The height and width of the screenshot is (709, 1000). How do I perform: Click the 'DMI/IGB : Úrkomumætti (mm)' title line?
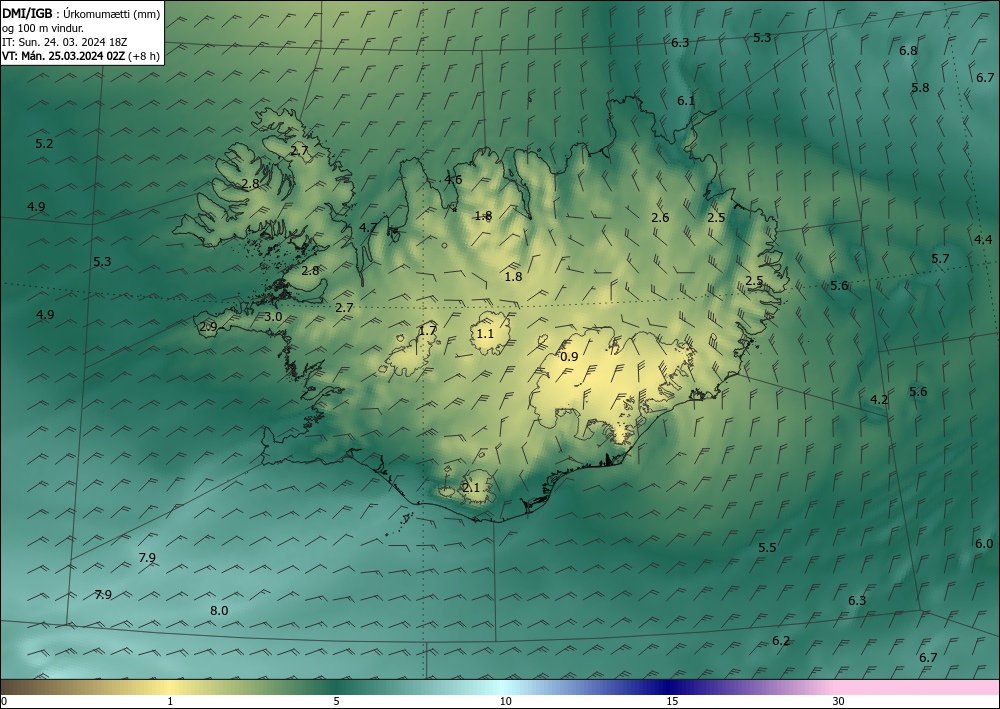coord(80,13)
